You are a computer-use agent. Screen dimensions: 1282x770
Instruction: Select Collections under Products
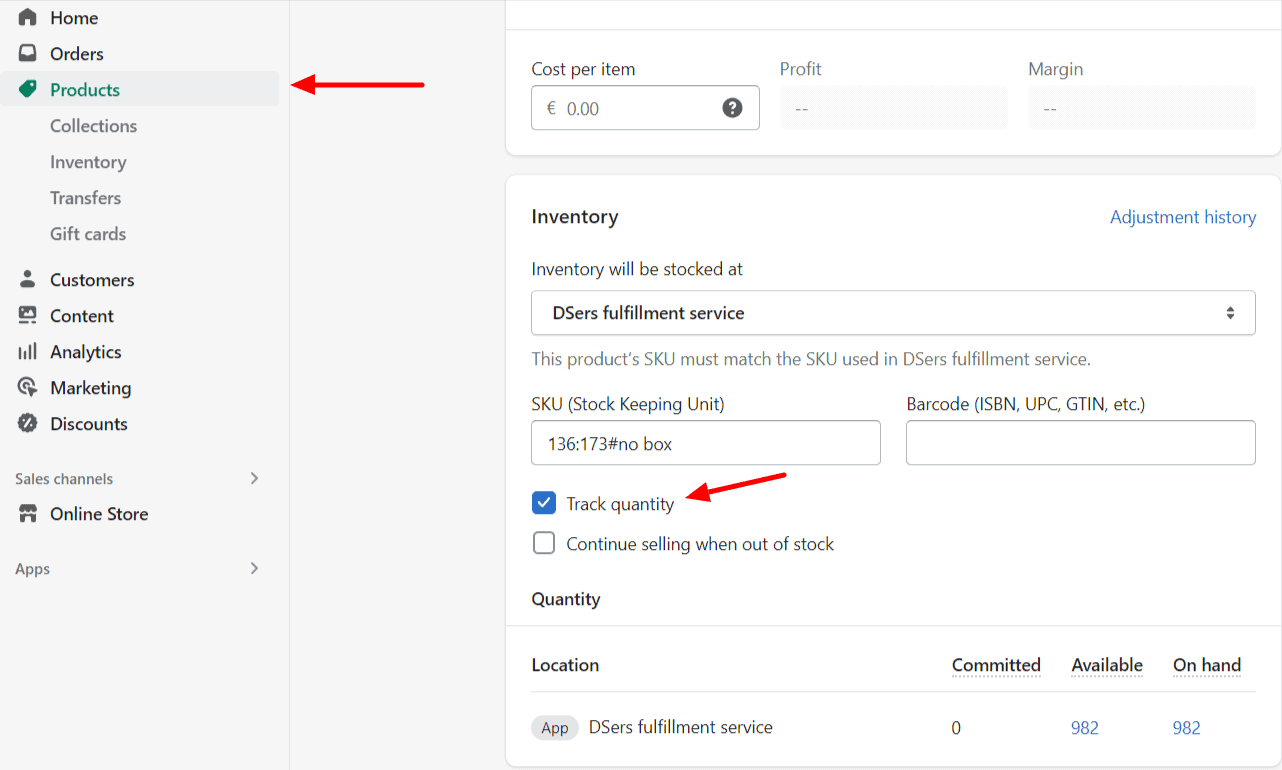pyautogui.click(x=93, y=126)
